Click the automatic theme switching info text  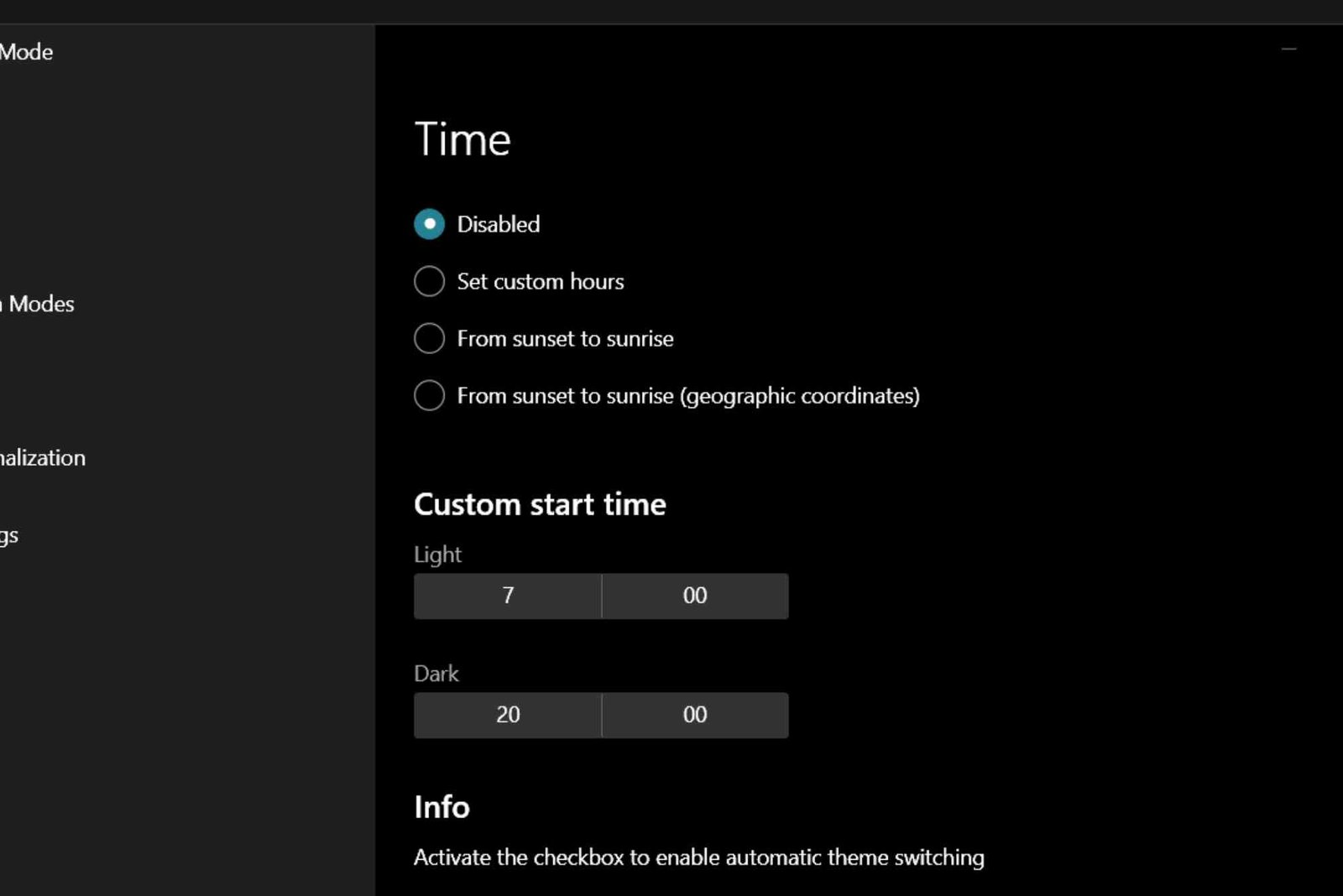[698, 857]
